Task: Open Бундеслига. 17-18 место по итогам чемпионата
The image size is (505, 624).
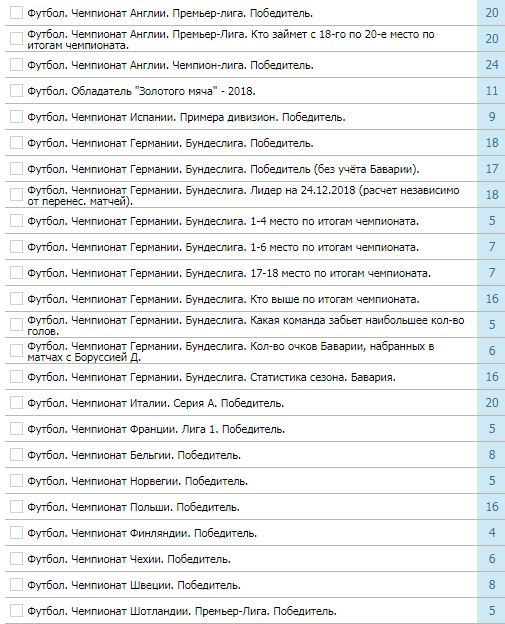Action: click(x=229, y=273)
